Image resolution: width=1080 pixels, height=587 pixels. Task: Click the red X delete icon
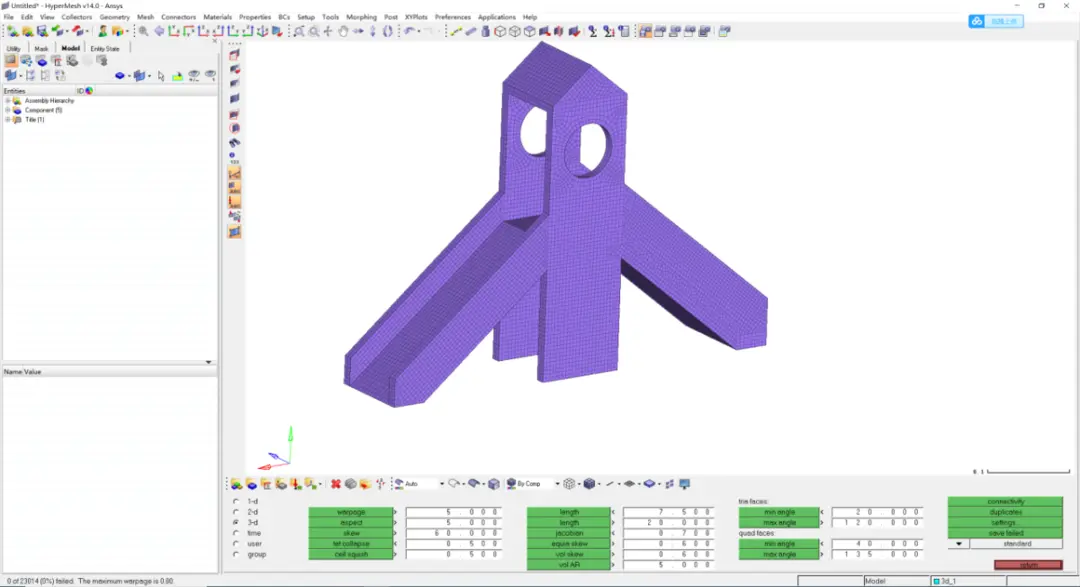[335, 484]
